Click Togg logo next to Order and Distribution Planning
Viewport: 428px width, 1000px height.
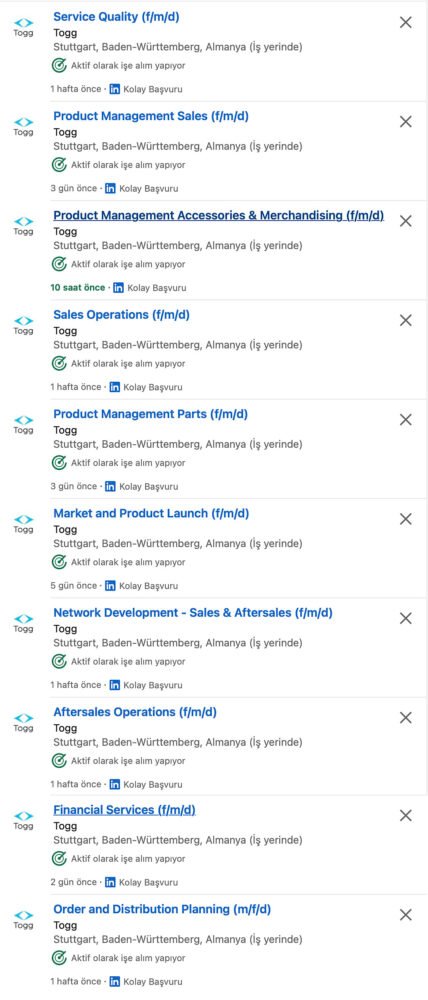(24, 919)
